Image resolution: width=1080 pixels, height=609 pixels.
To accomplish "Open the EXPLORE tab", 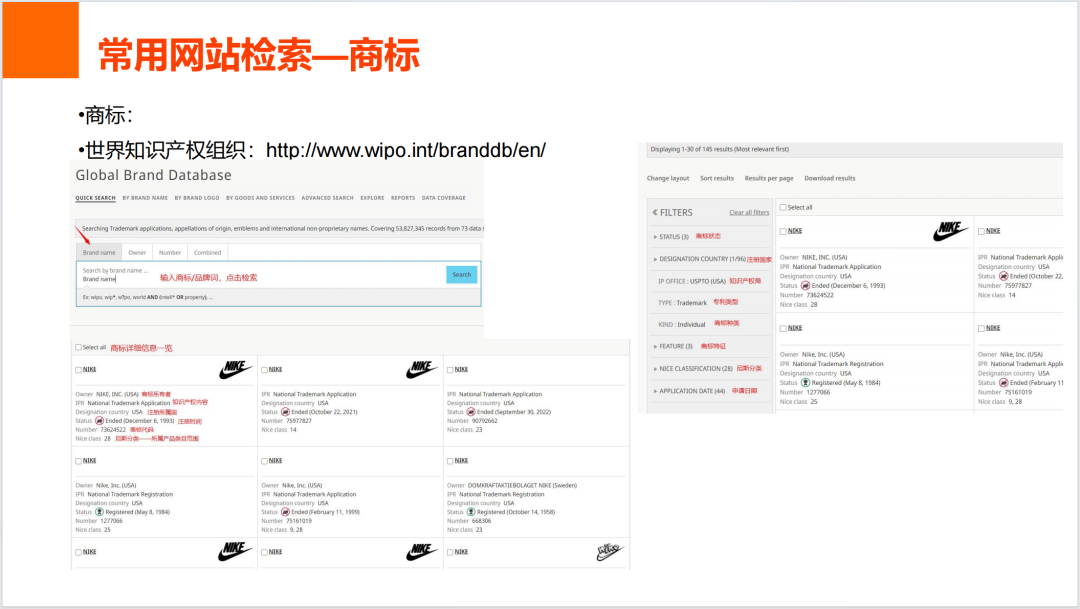I will (372, 198).
